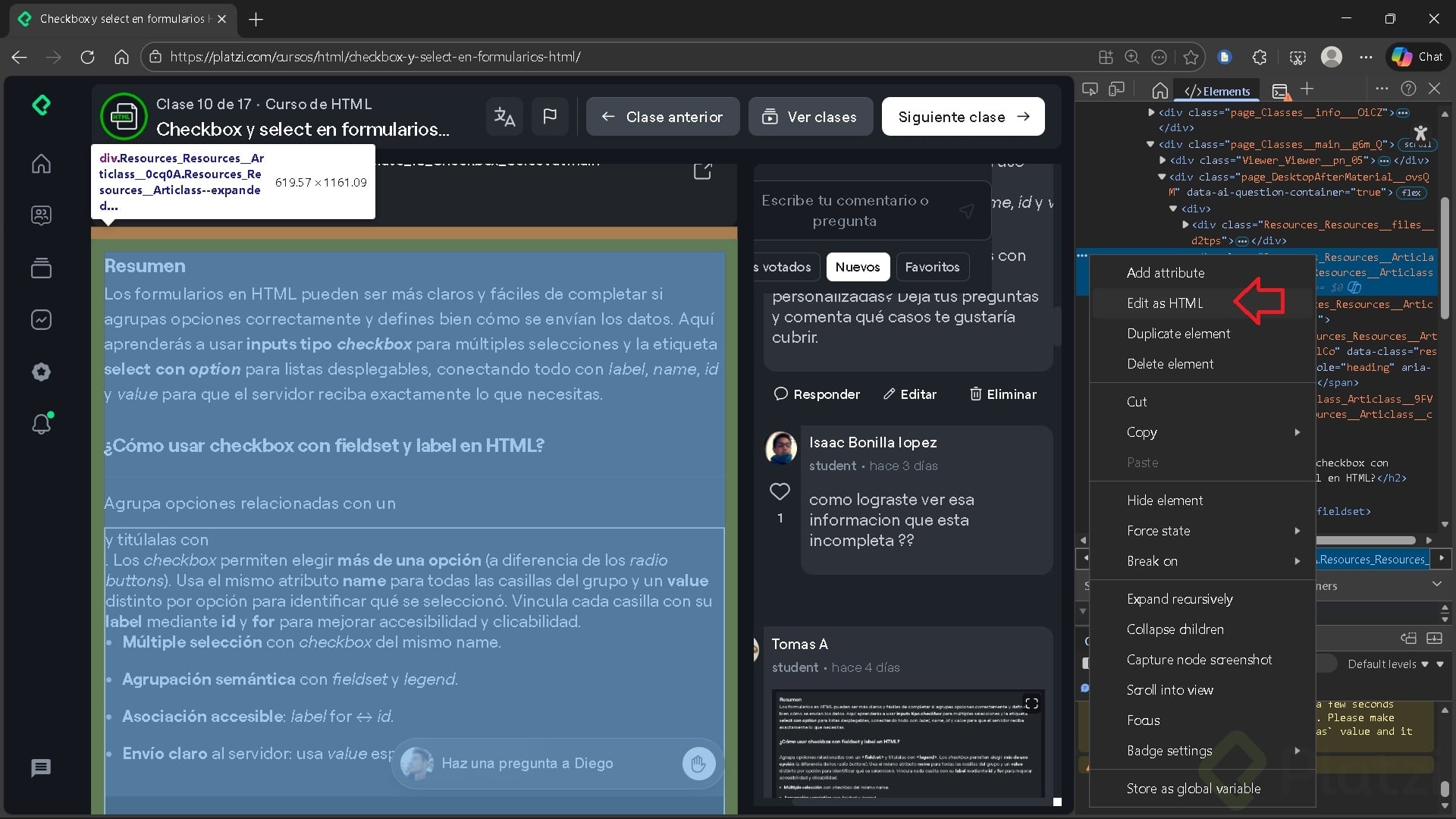
Task: Click the flag report icon
Action: [550, 117]
